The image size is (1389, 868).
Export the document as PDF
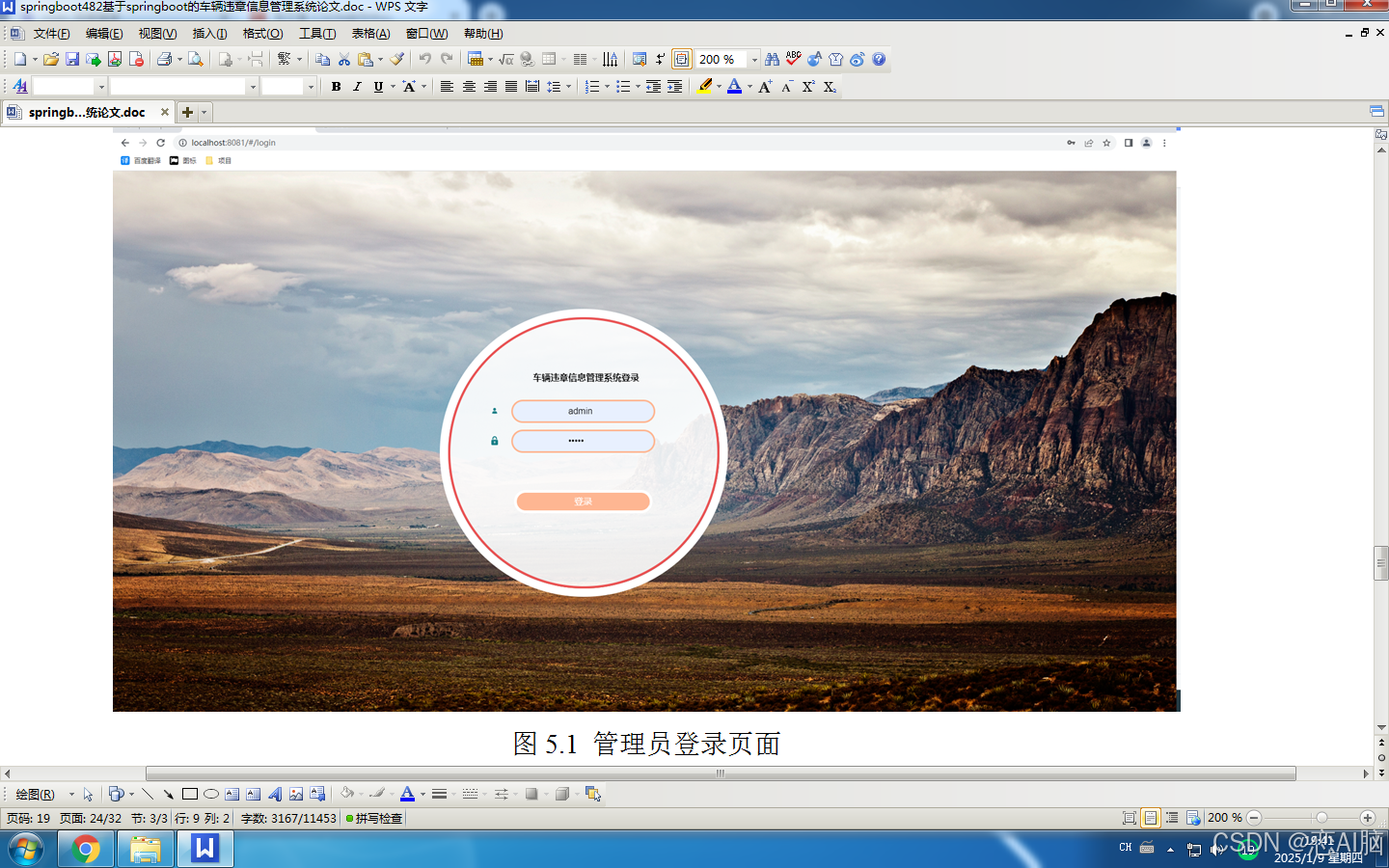click(115, 59)
